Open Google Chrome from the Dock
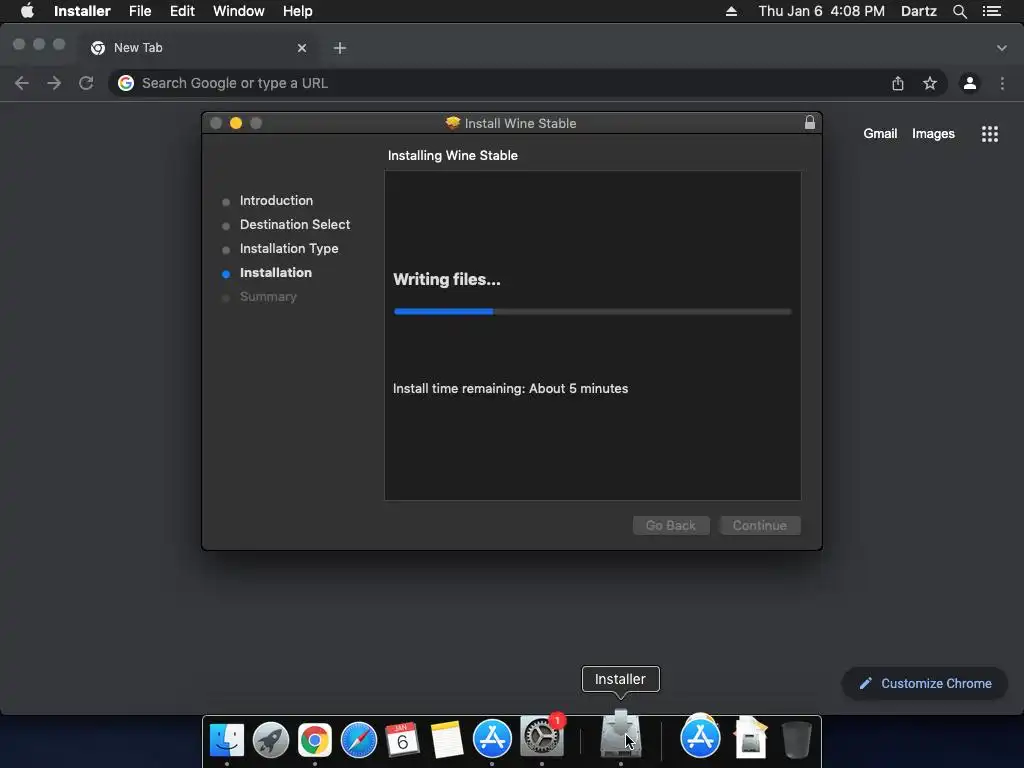The width and height of the screenshot is (1024, 768). point(315,740)
